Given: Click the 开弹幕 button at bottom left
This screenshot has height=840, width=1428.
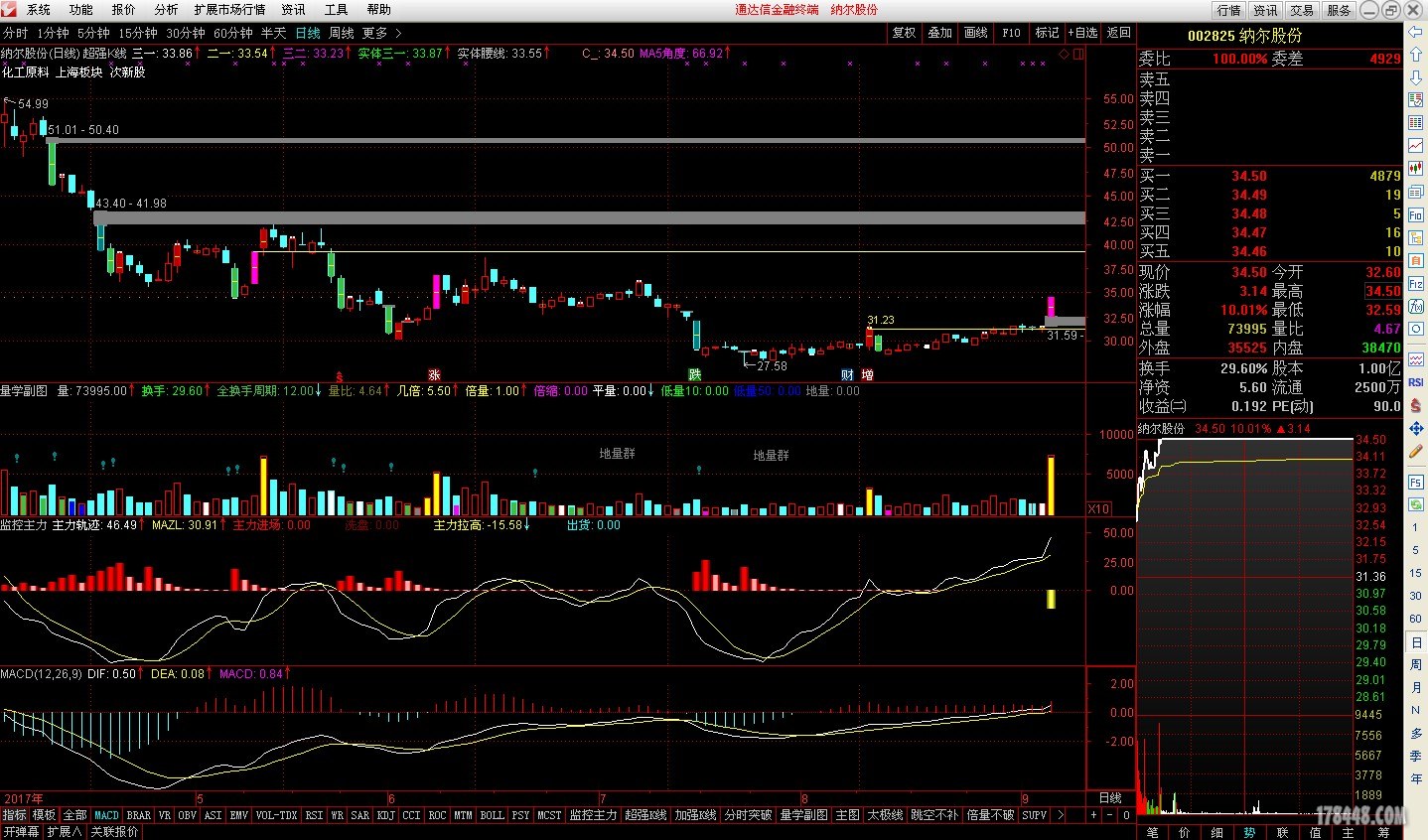Looking at the screenshot, I should point(22,832).
